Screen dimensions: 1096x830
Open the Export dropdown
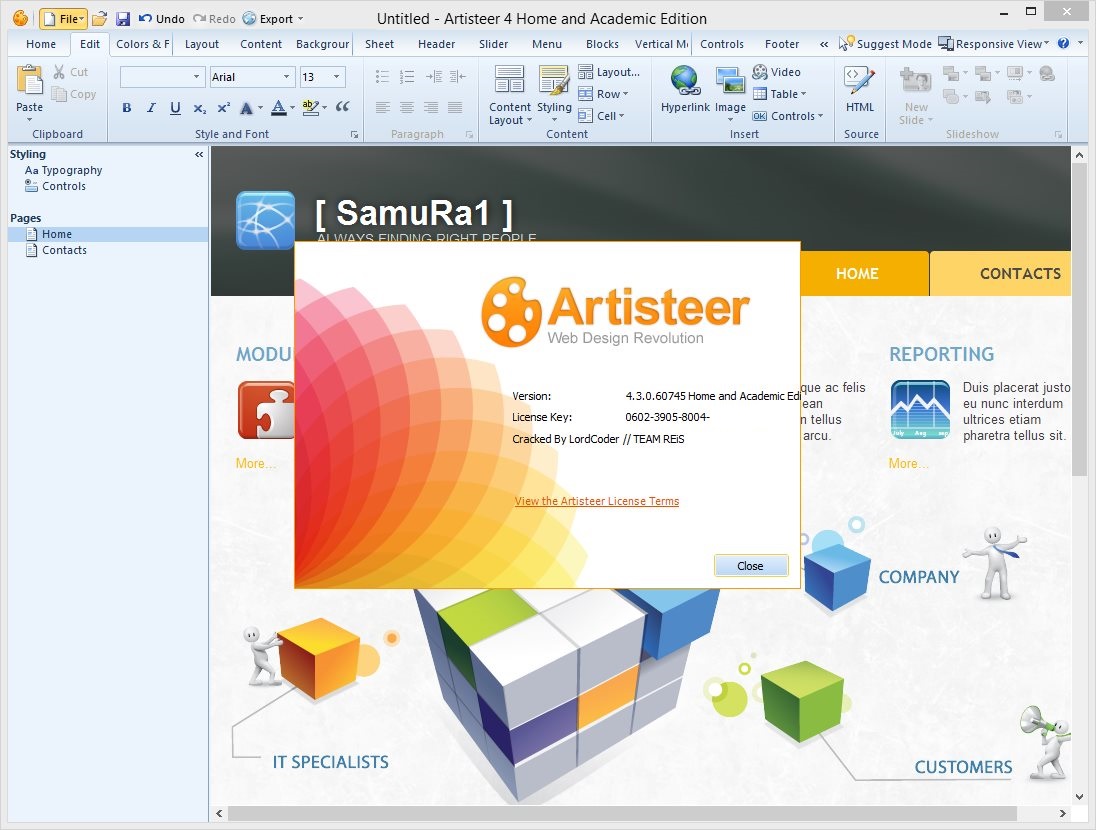pyautogui.click(x=273, y=19)
